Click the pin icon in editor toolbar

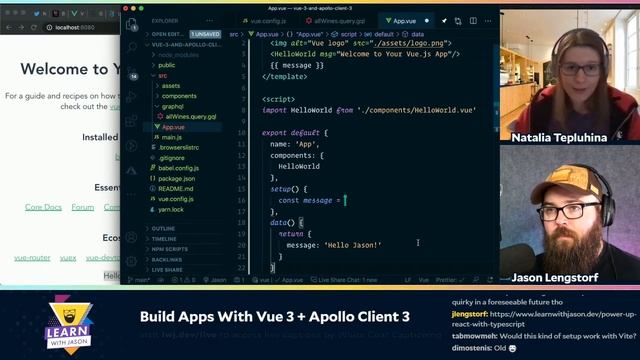444,21
